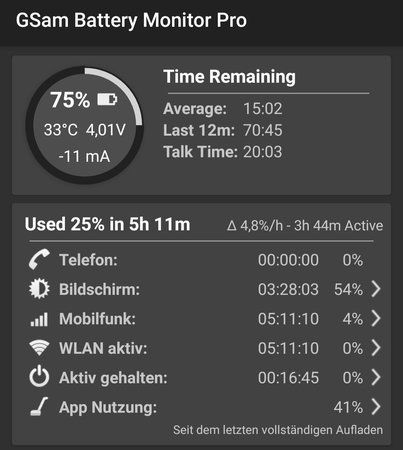This screenshot has width=403, height=450.
Task: Tap the power icon beside Aktiv gehalten
Action: tap(39, 376)
